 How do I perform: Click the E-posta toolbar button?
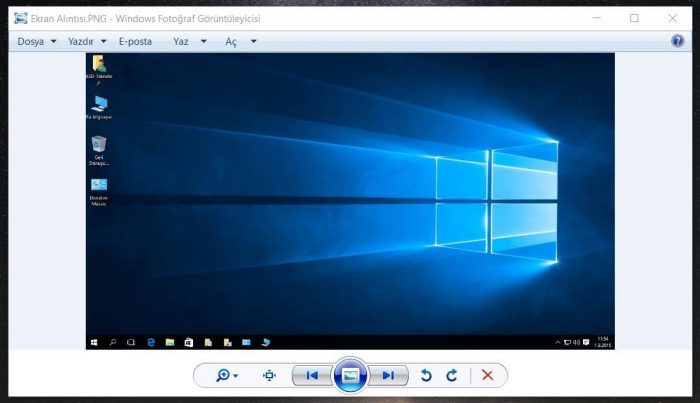click(135, 42)
